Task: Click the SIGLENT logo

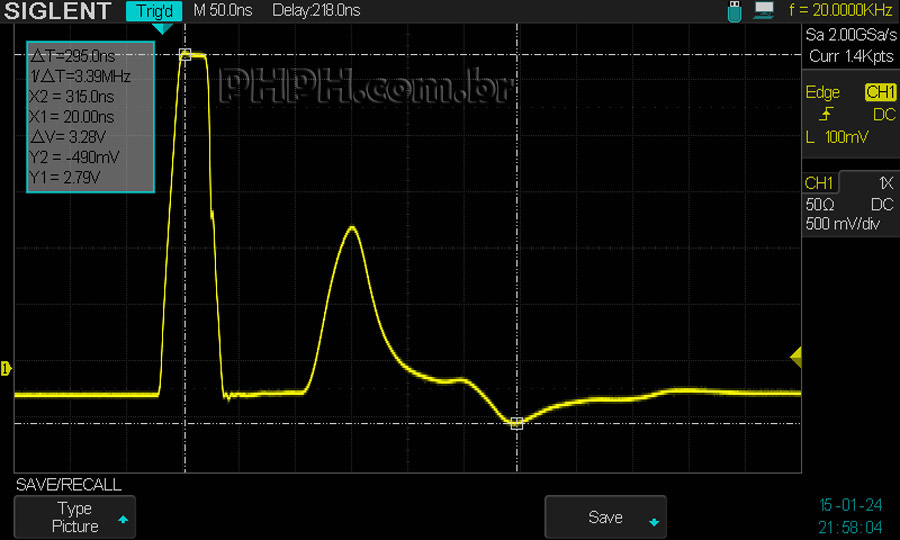Action: point(58,12)
